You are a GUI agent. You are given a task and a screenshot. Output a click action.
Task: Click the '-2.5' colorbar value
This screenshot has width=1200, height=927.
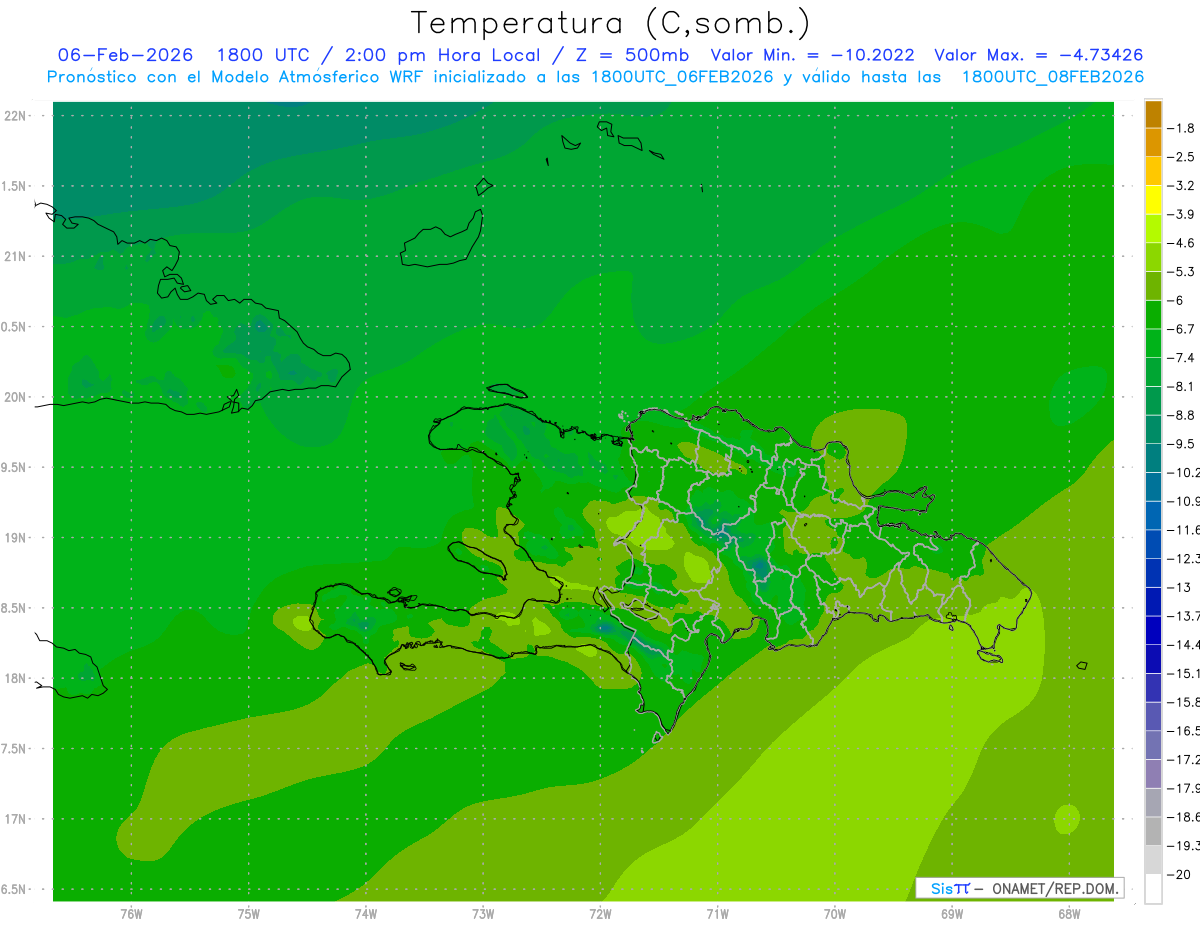pos(1181,157)
